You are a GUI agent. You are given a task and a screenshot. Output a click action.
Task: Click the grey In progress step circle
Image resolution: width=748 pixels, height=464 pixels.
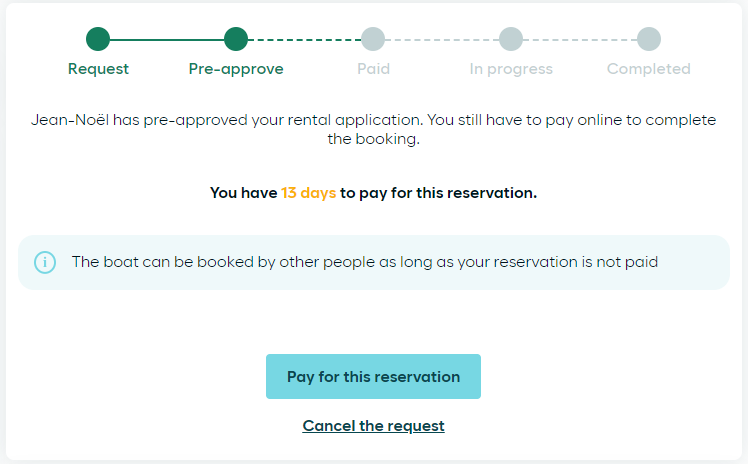[x=511, y=39]
